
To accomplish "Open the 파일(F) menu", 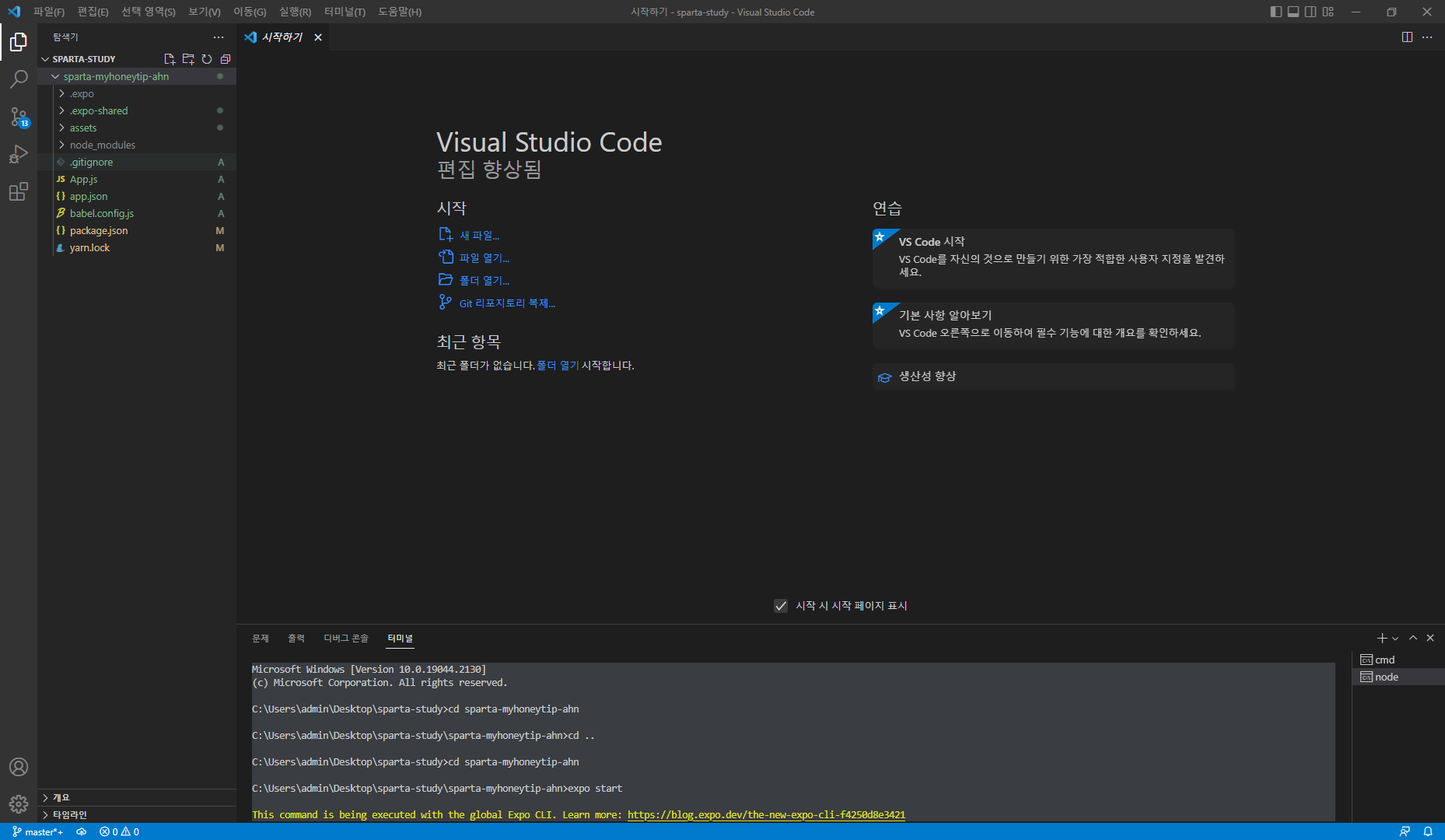I will click(x=49, y=12).
